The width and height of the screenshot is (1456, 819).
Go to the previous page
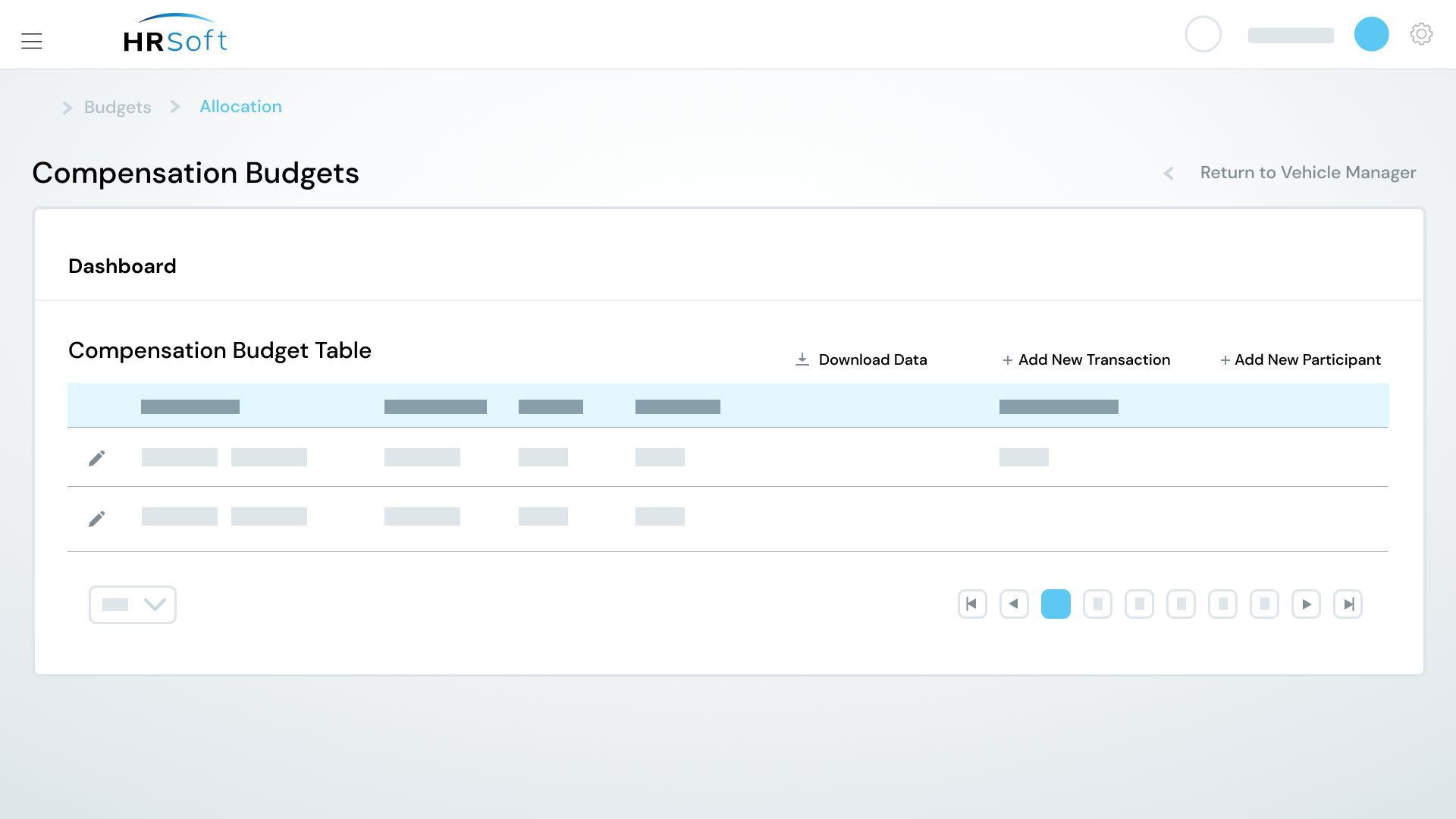[x=1014, y=604]
